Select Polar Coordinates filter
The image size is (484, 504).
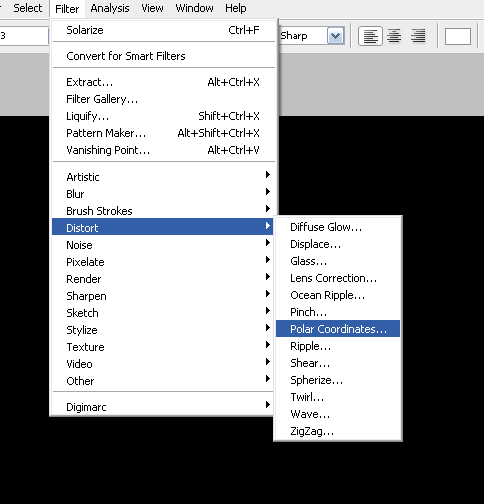(x=338, y=329)
